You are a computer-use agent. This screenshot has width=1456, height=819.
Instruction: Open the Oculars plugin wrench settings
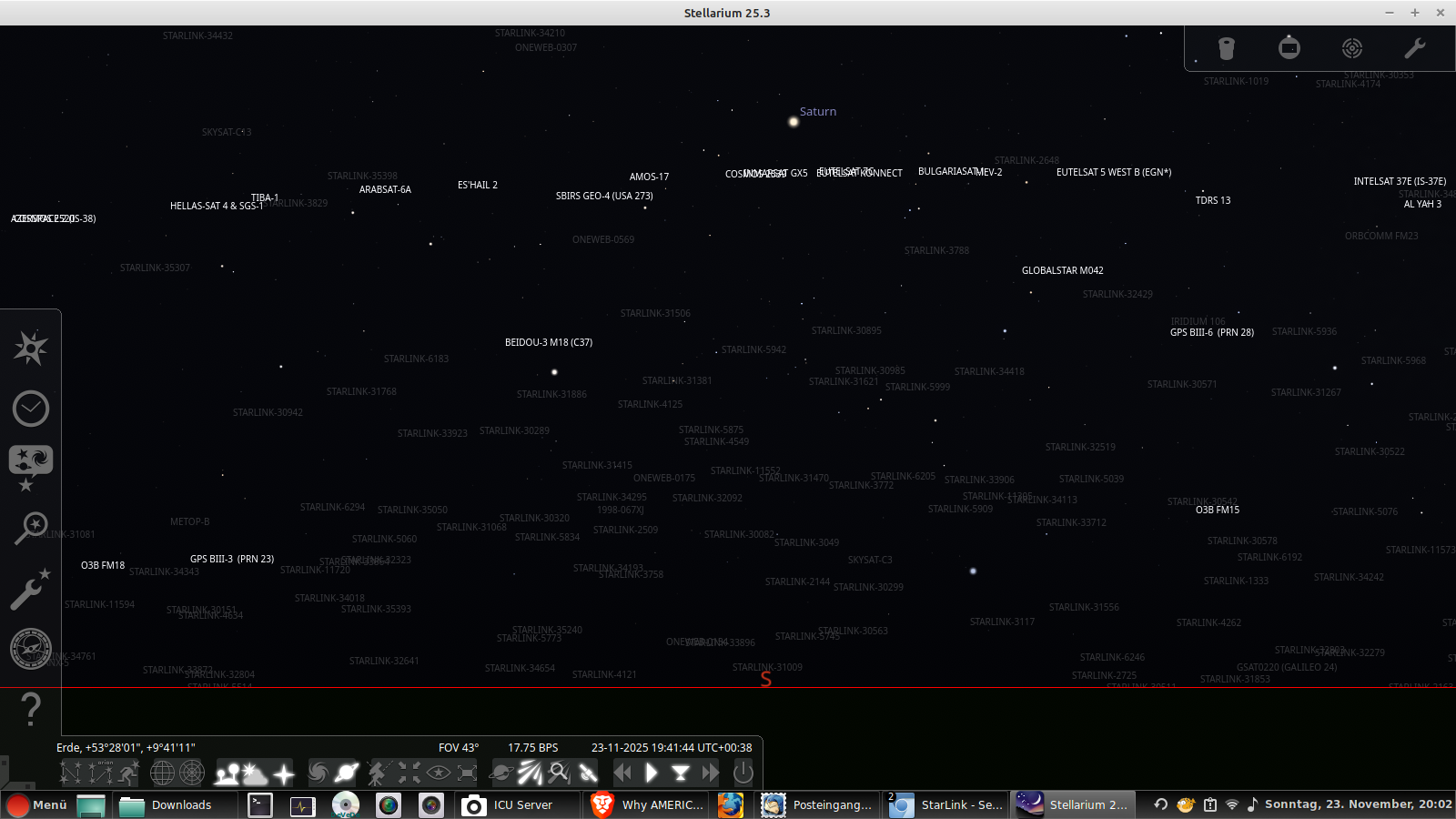(x=1414, y=48)
